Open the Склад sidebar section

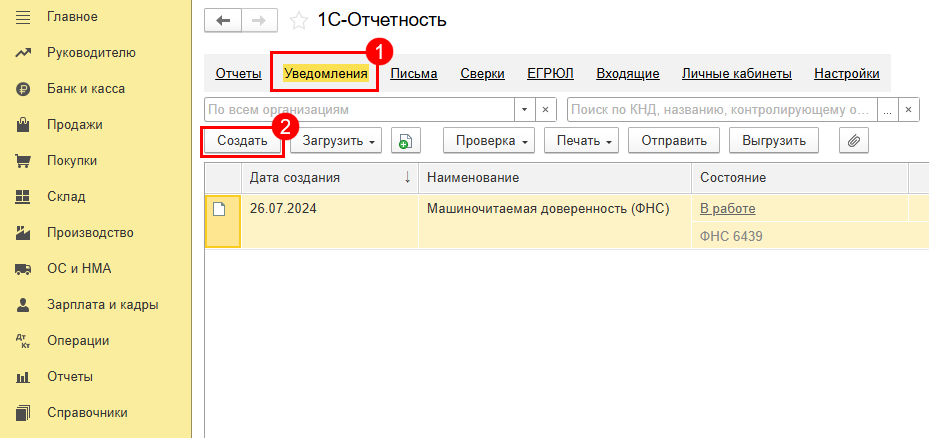[66, 197]
